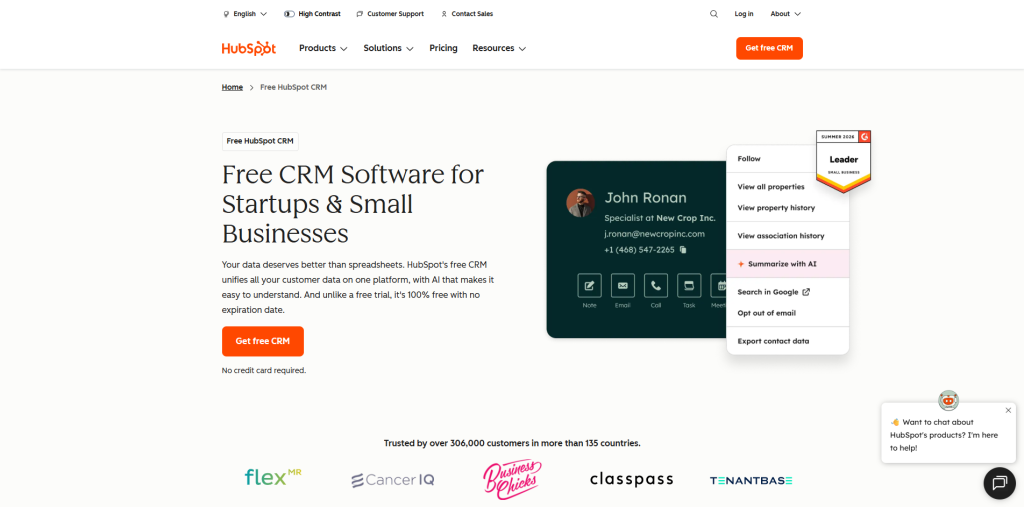Click the Free HubSpot CRM tag label
1024x507 pixels.
click(260, 141)
